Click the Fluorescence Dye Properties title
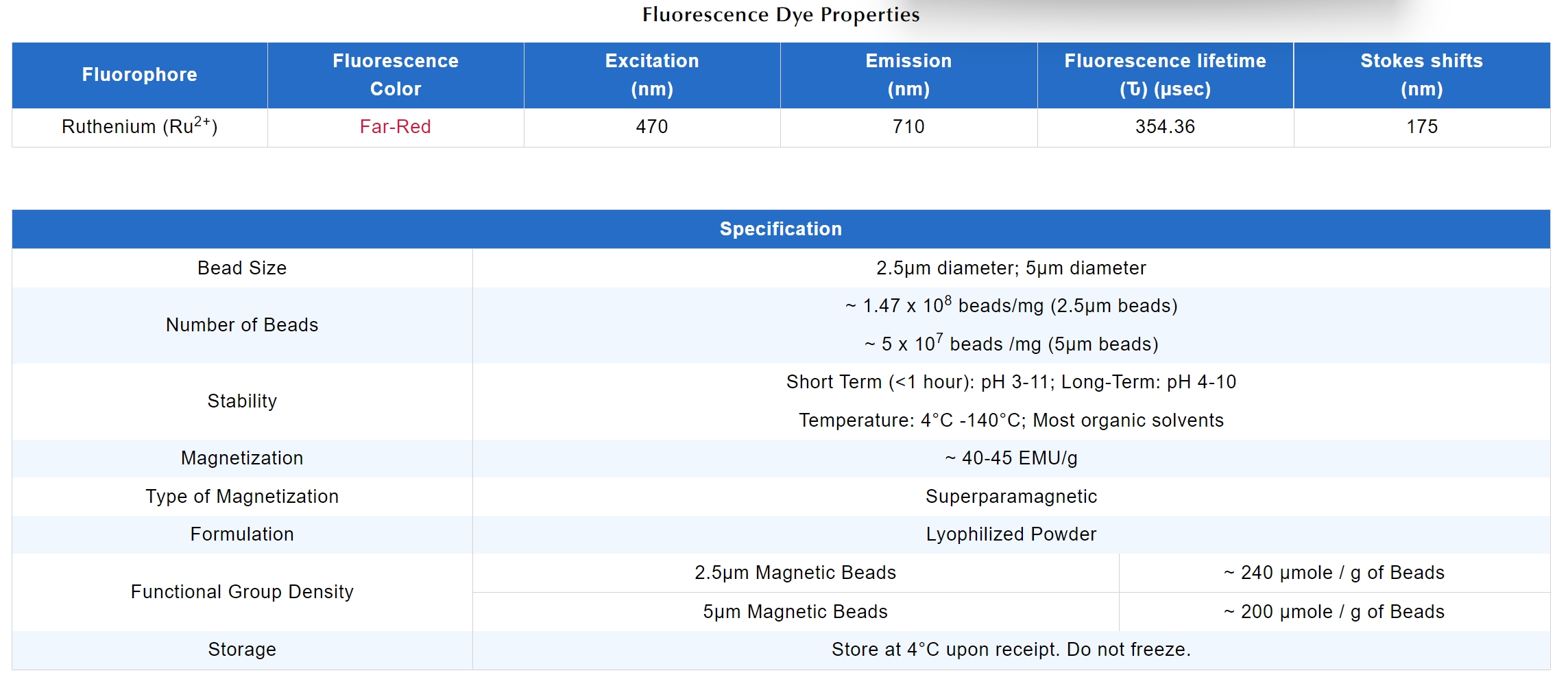Image resolution: width=1568 pixels, height=686 pixels. tap(780, 14)
